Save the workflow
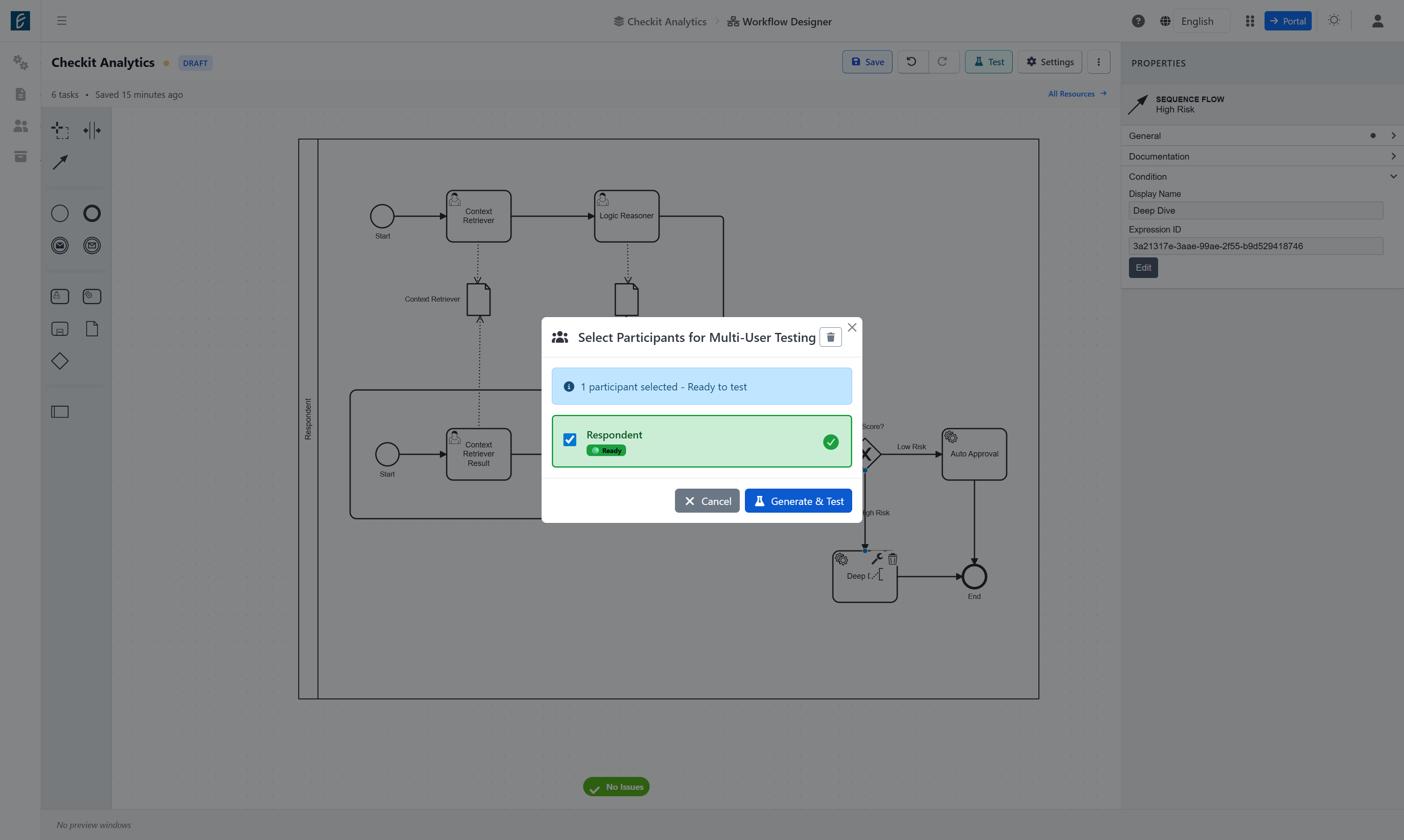Viewport: 1404px width, 840px height. click(867, 62)
